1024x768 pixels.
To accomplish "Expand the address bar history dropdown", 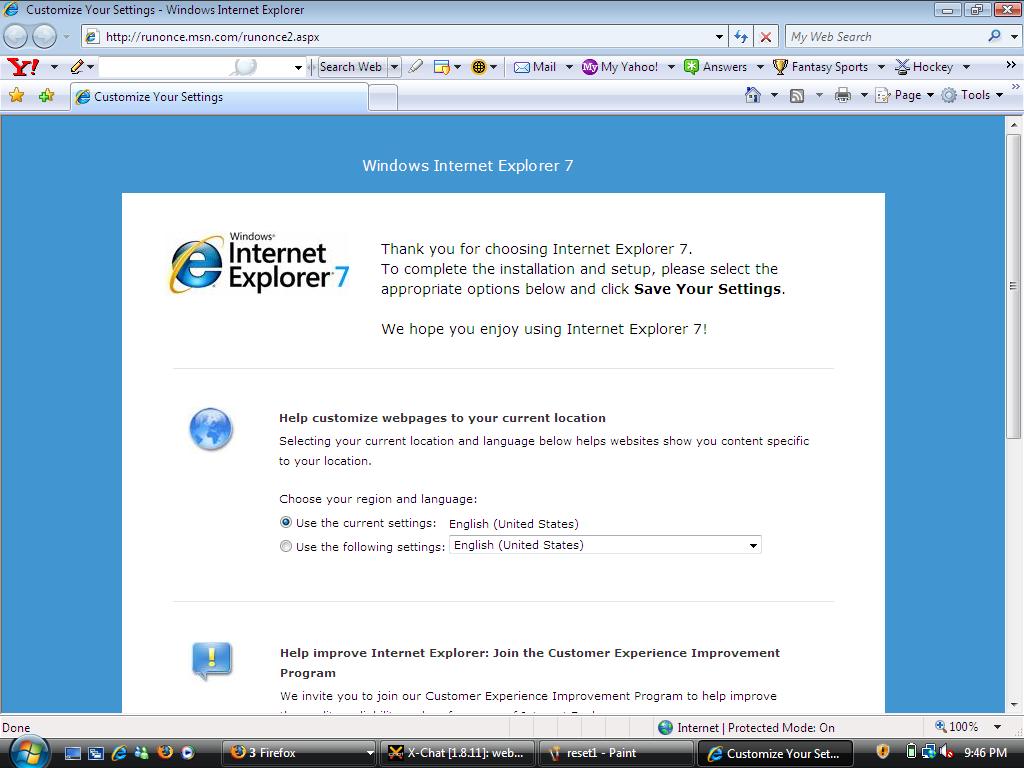I will click(719, 37).
